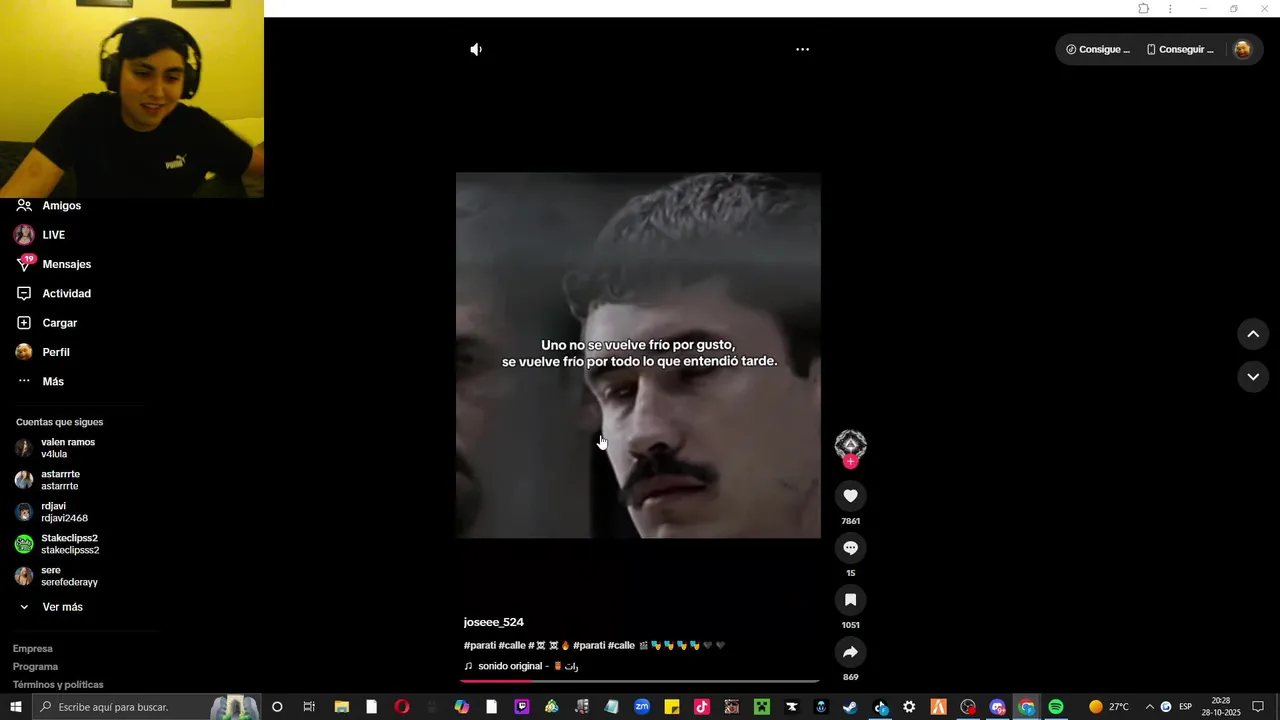
Task: Open Términos y políticas footer link
Action: click(58, 685)
